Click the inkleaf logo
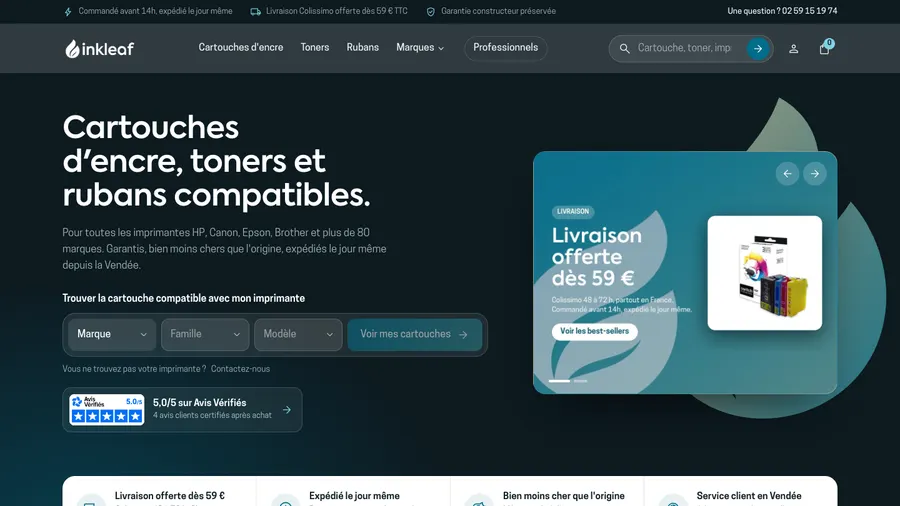The width and height of the screenshot is (900, 506). (x=99, y=49)
